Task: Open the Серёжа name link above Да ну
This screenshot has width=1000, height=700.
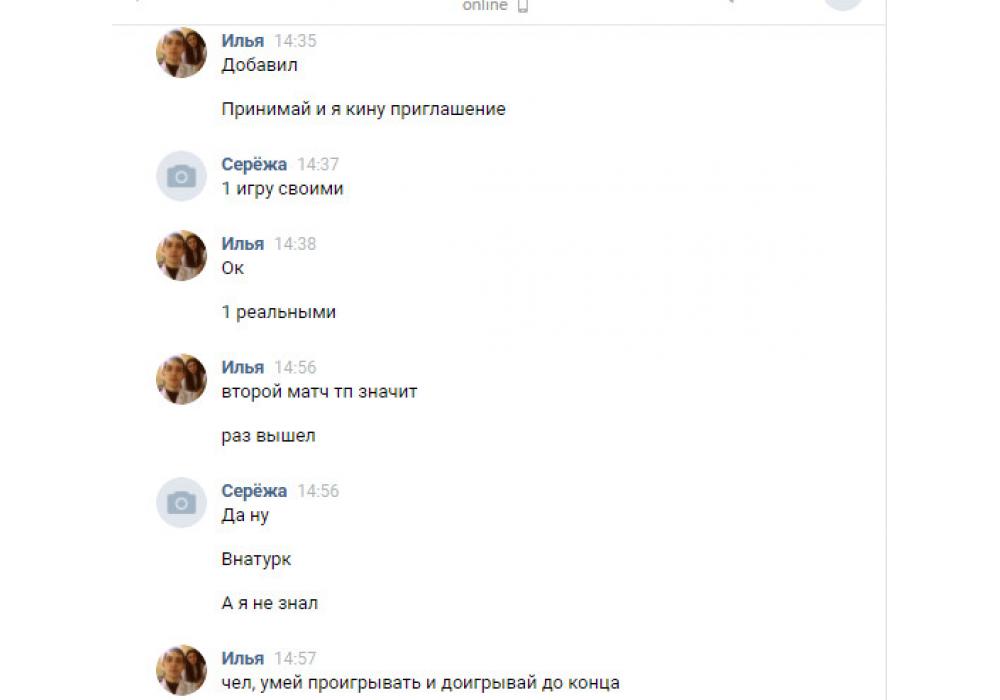Action: tap(254, 491)
